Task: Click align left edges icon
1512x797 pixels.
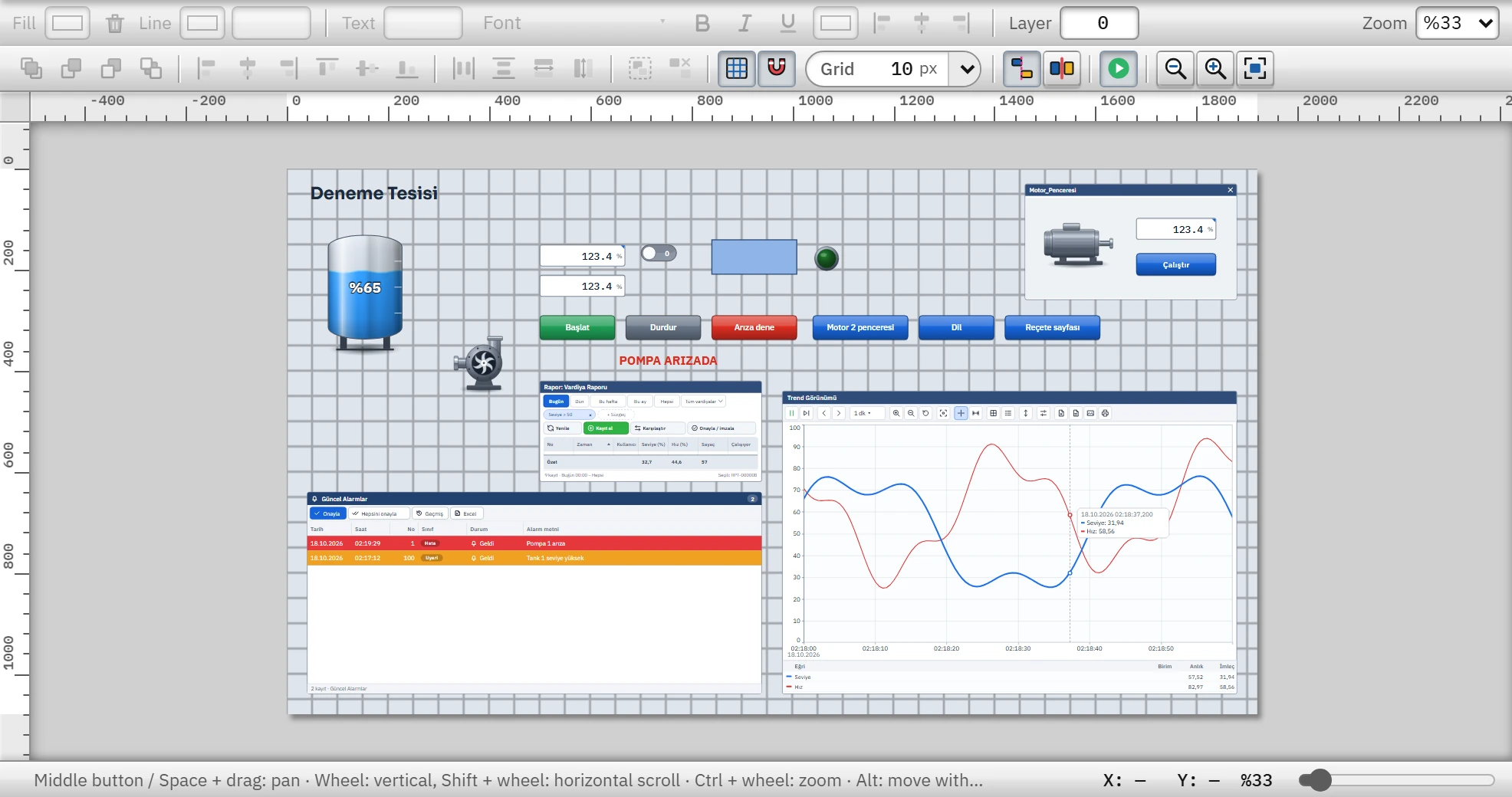Action: coord(207,68)
